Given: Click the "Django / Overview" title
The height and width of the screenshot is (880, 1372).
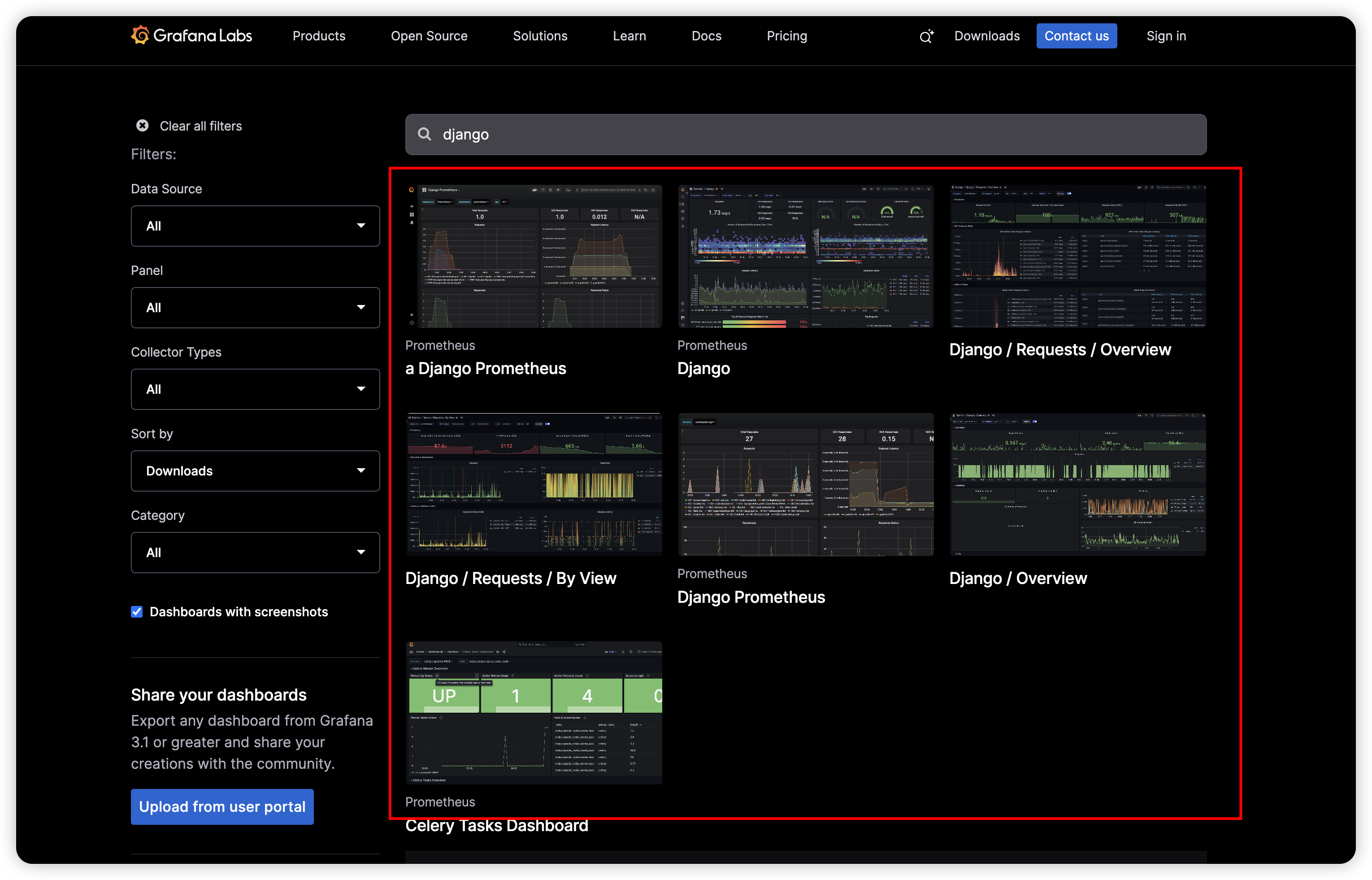Looking at the screenshot, I should 1018,578.
